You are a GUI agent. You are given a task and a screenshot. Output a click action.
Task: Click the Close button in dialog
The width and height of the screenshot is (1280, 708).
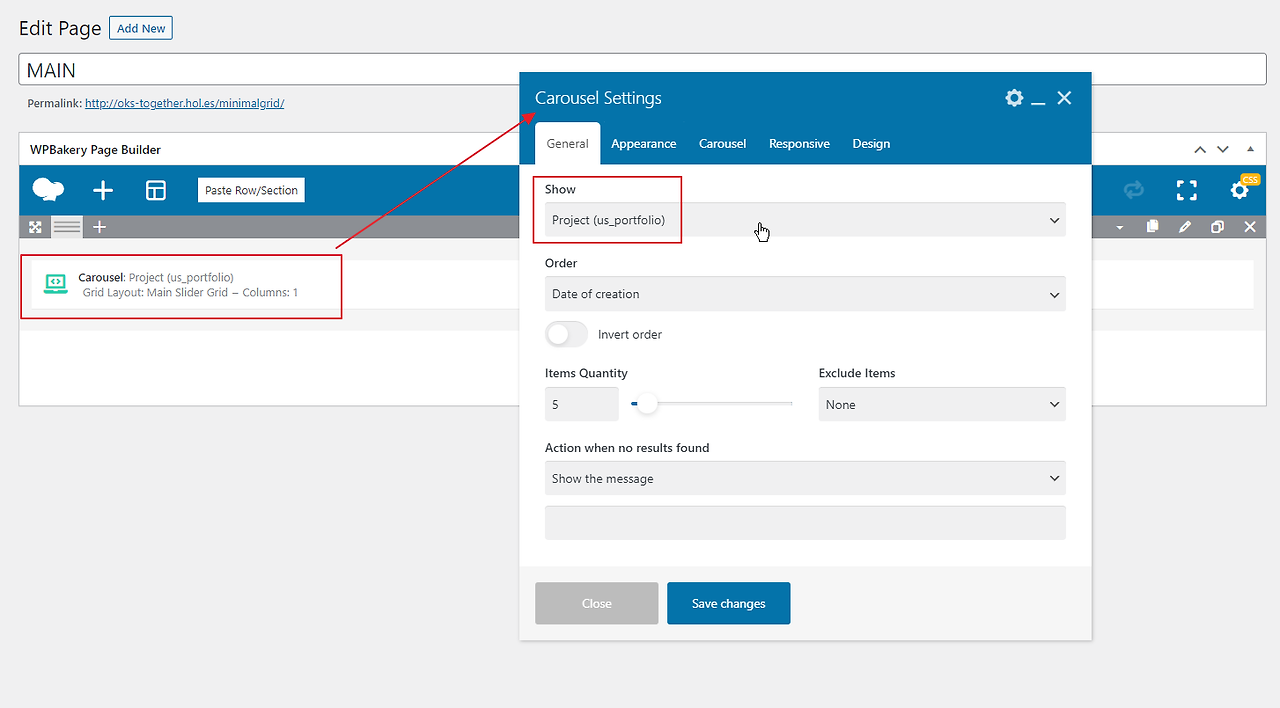click(x=597, y=603)
